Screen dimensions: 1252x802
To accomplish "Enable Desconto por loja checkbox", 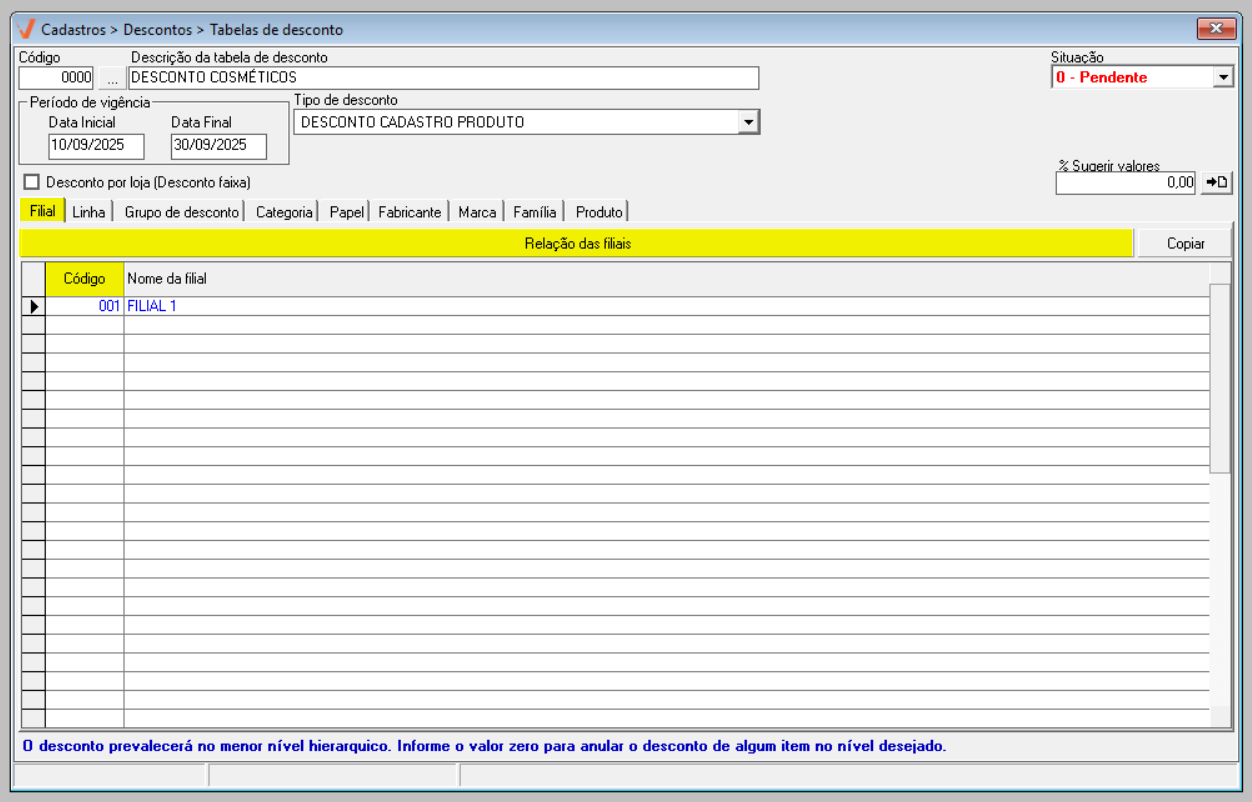I will pos(32,182).
